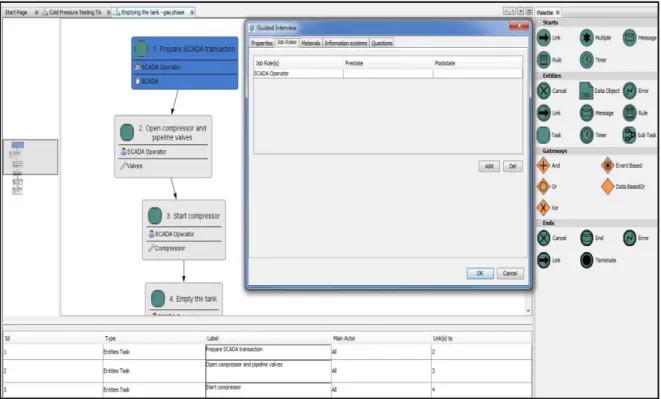This screenshot has height=399, width=661.
Task: Edit the Prepare SCADA transaction label field
Action: point(268,352)
